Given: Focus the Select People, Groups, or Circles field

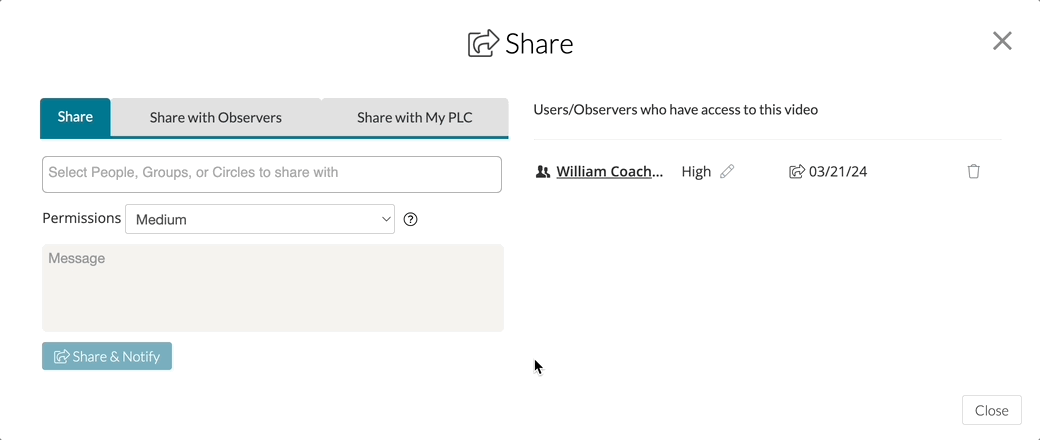Looking at the screenshot, I should [x=272, y=173].
